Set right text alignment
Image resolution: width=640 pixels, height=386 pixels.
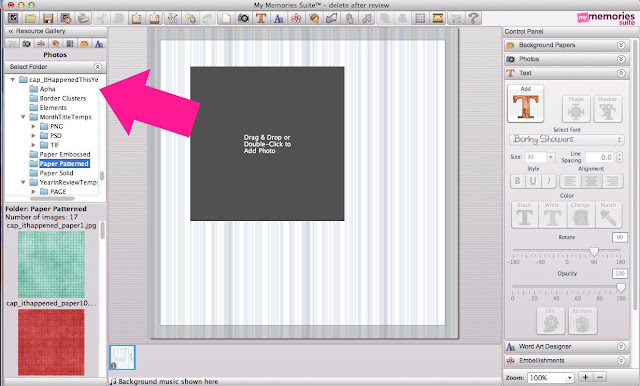click(x=612, y=181)
